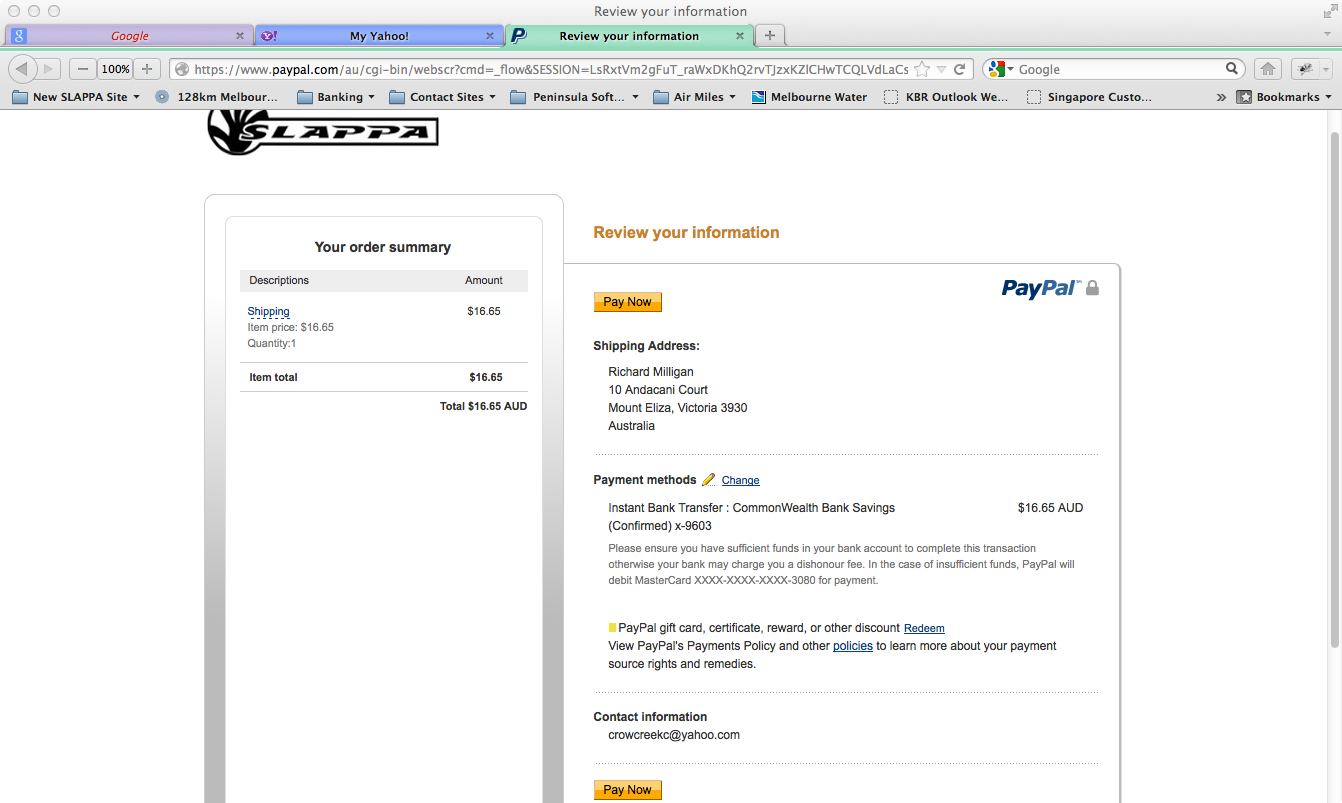Show more bookmarks with the double chevron
Viewport: 1342px width, 803px height.
pyautogui.click(x=1221, y=97)
